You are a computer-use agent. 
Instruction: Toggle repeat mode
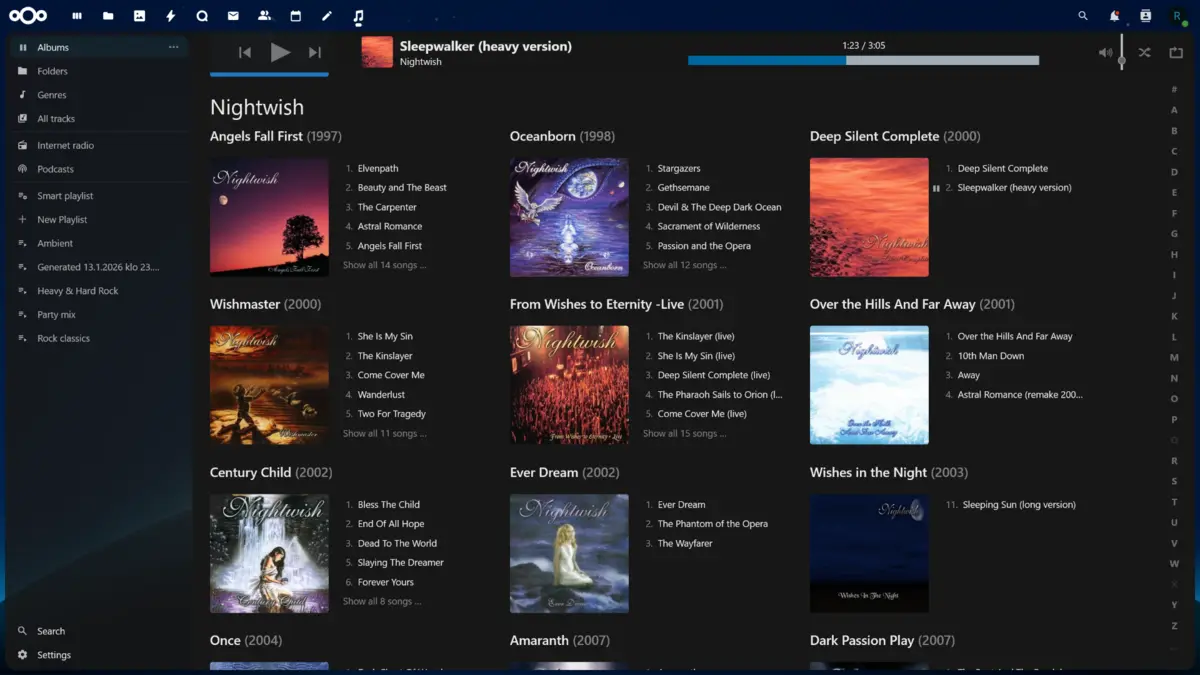[x=1176, y=53]
